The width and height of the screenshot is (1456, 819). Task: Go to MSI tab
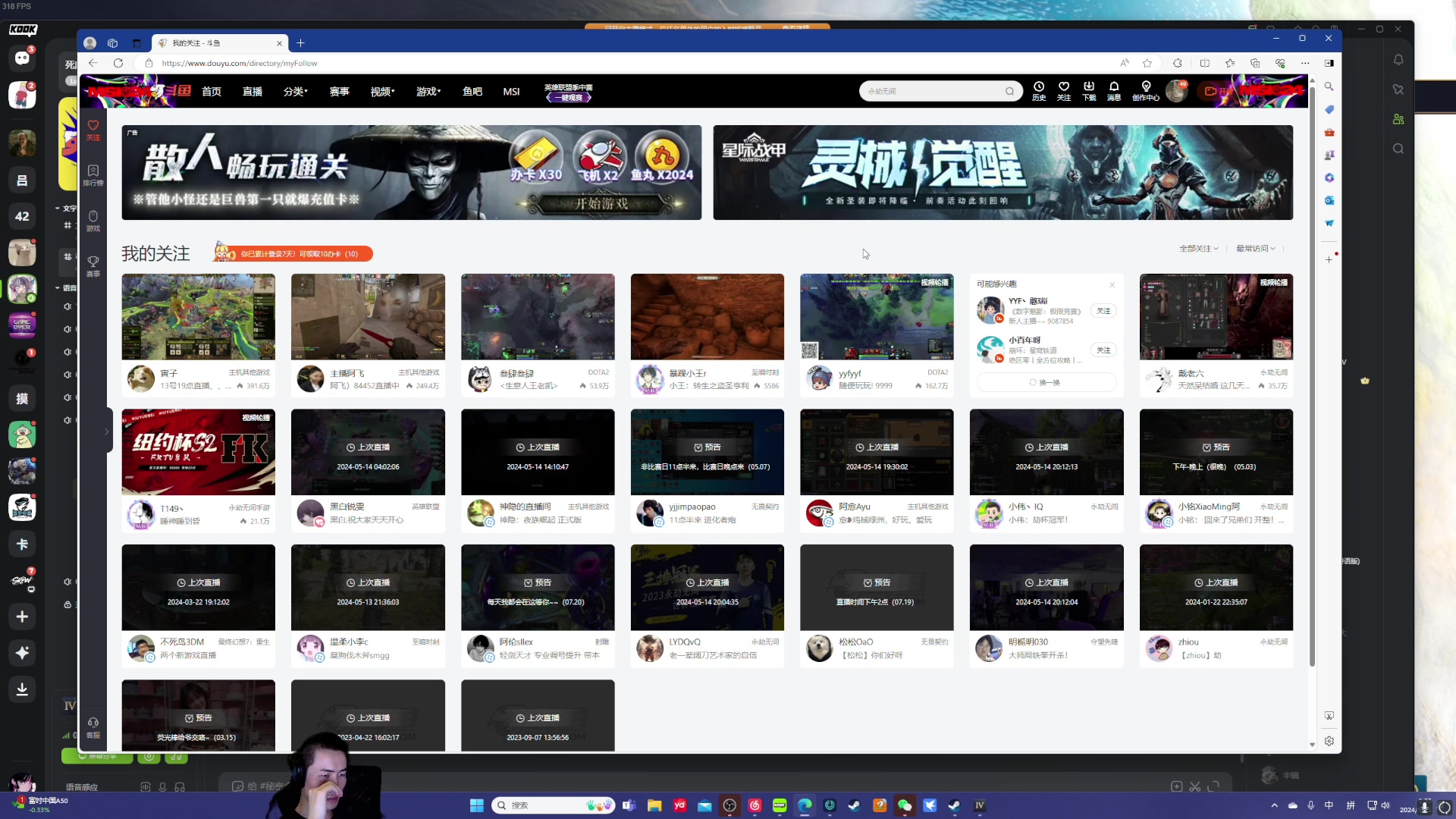(x=511, y=91)
